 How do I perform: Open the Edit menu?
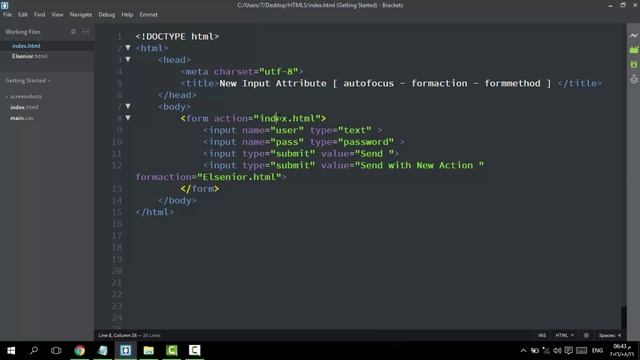[22, 14]
